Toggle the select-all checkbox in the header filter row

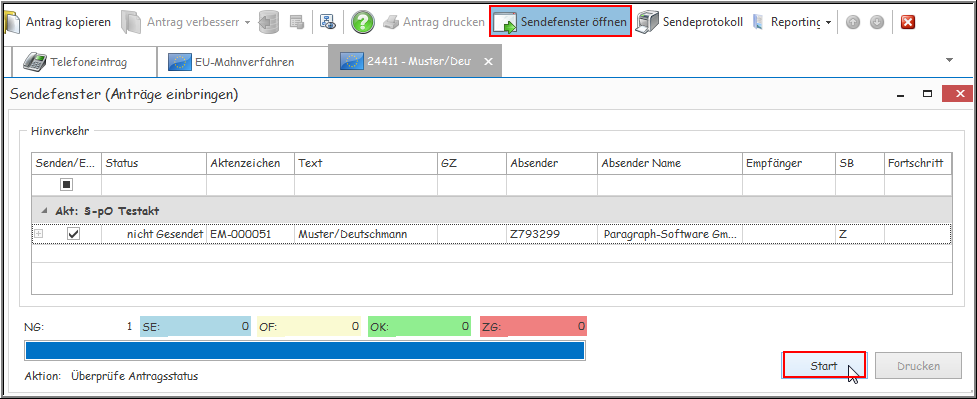pos(67,185)
